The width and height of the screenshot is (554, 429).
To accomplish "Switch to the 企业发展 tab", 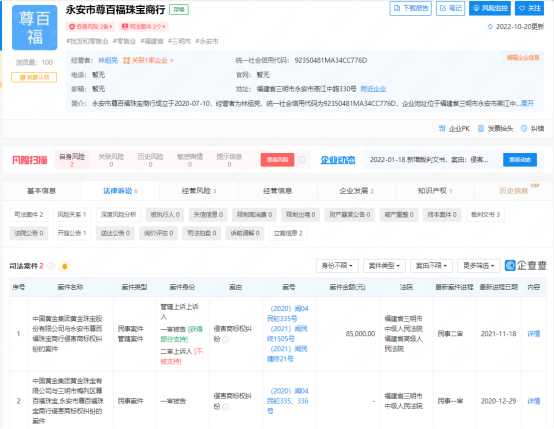I will (356, 191).
